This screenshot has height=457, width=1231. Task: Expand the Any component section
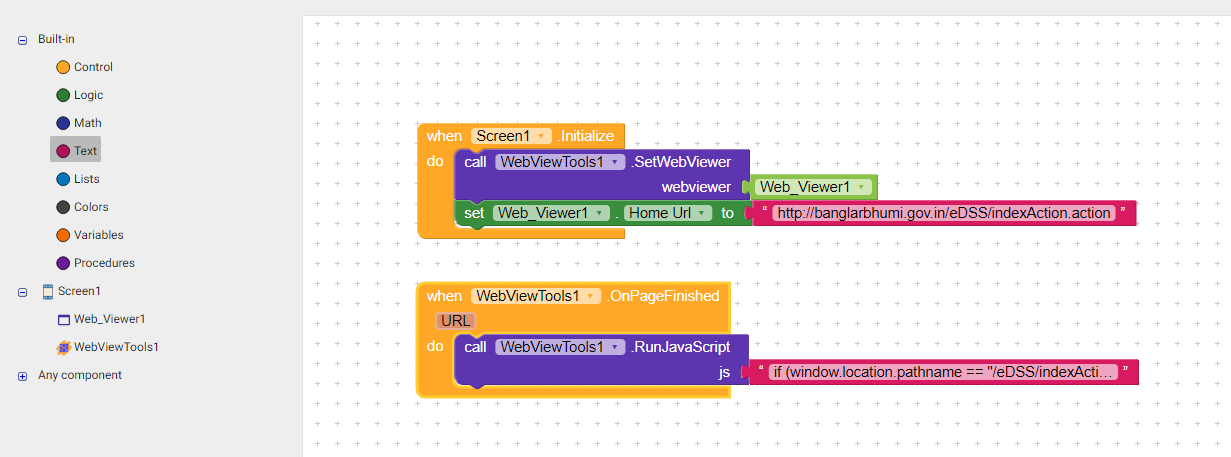tap(22, 376)
